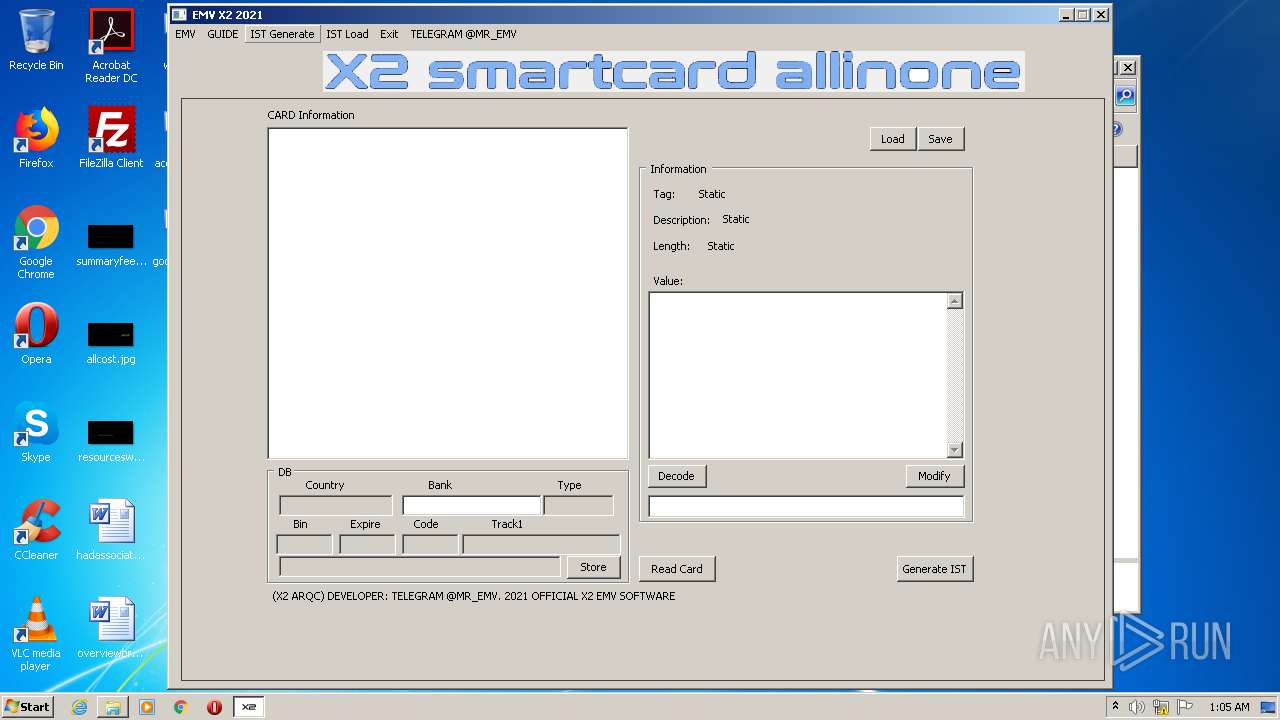Click the volume speaker tray icon
The height and width of the screenshot is (720, 1280).
1137,707
